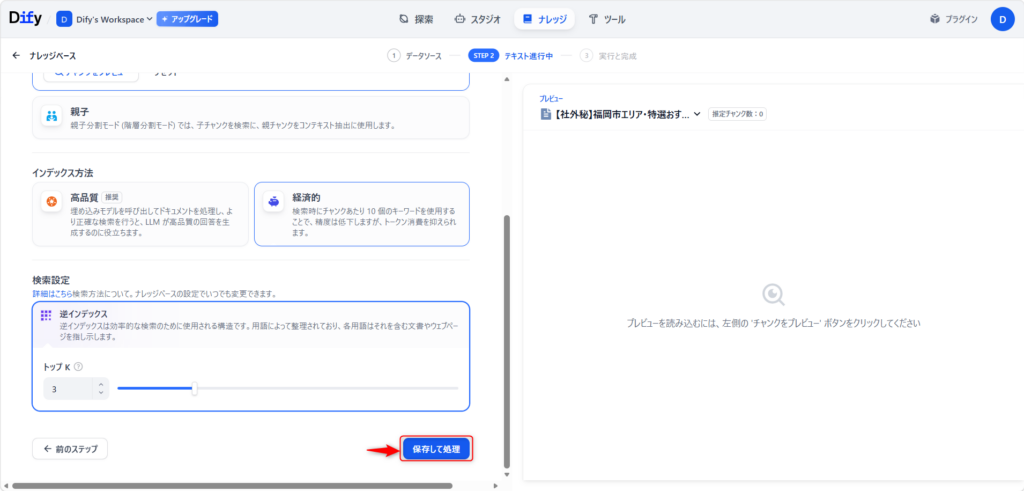Select the 経済的 index method
This screenshot has height=491, width=1024.
coord(361,213)
